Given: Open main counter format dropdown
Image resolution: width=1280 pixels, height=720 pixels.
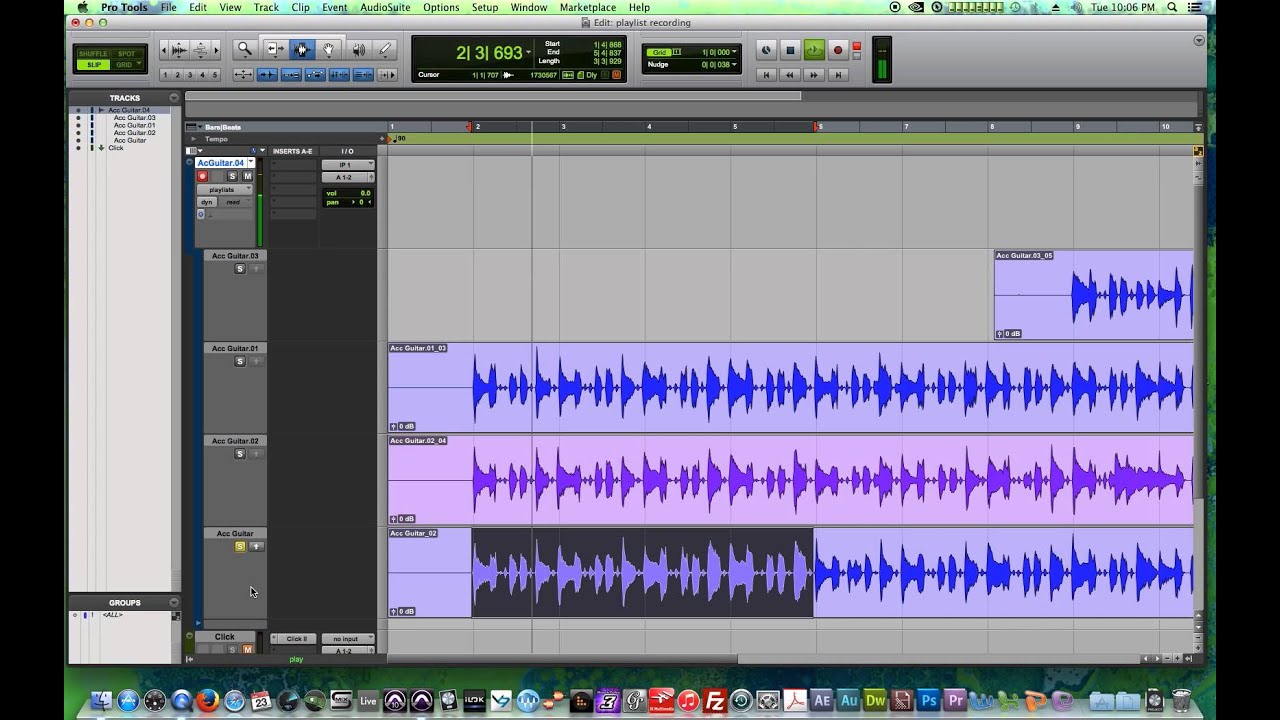Looking at the screenshot, I should point(529,53).
